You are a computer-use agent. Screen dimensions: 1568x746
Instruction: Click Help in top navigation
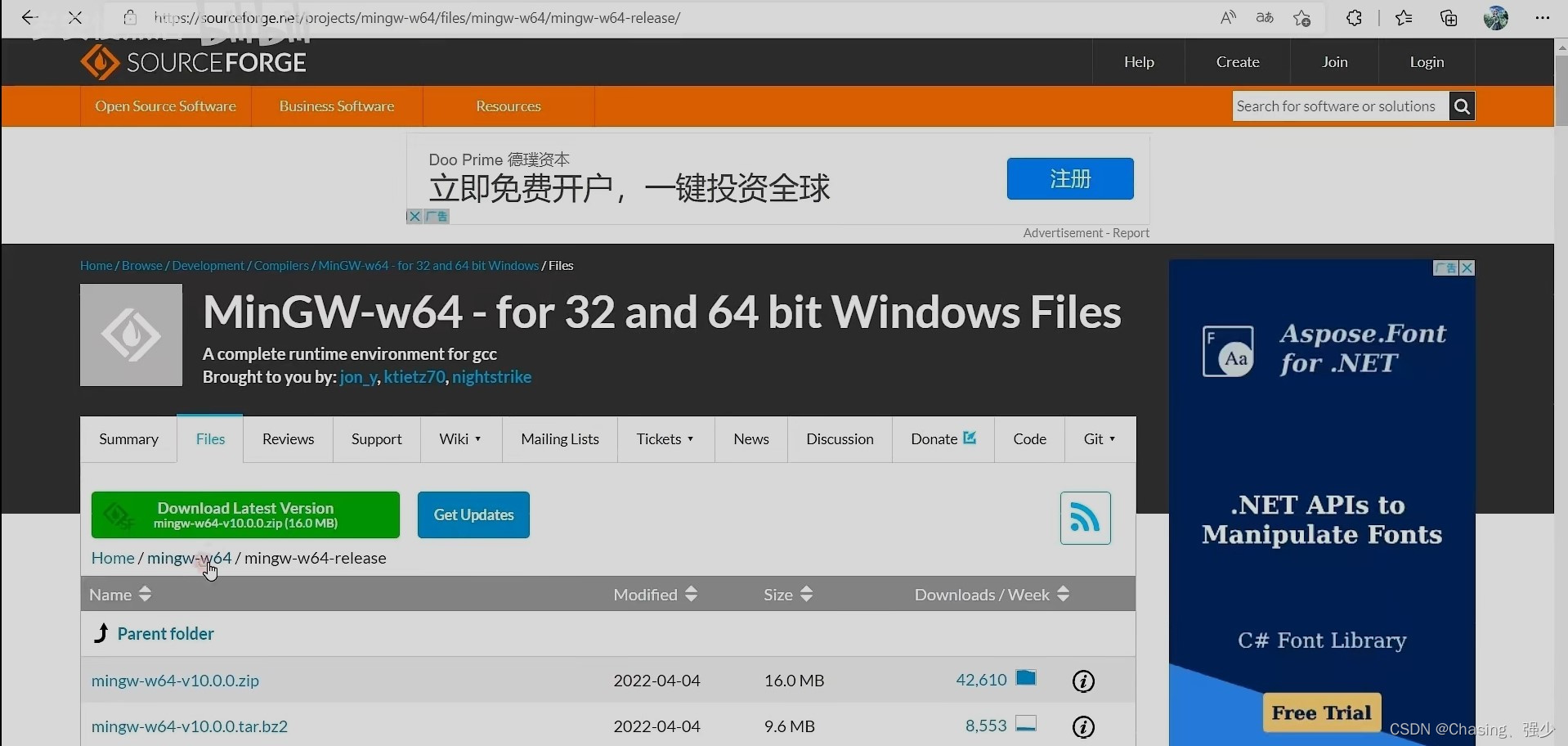[1139, 62]
